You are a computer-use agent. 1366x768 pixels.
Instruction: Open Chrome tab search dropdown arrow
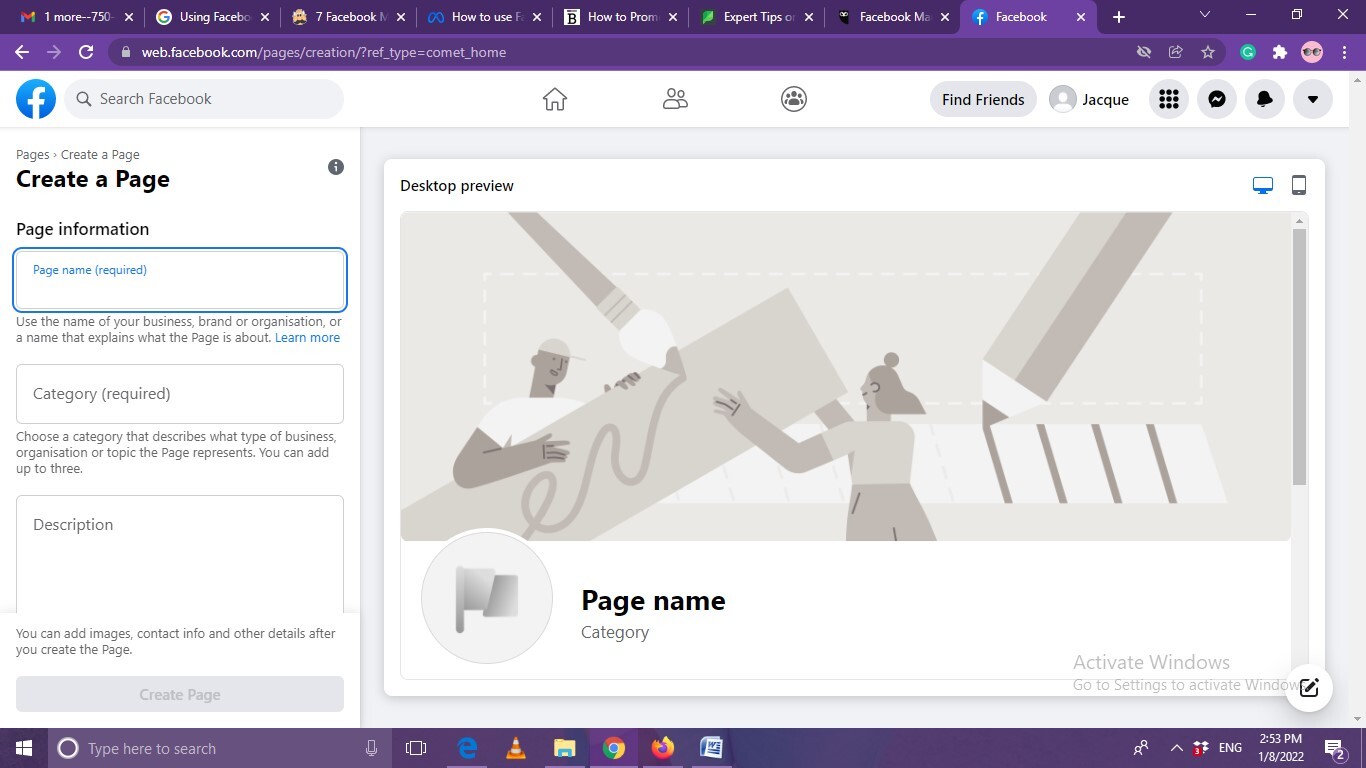[x=1204, y=15]
